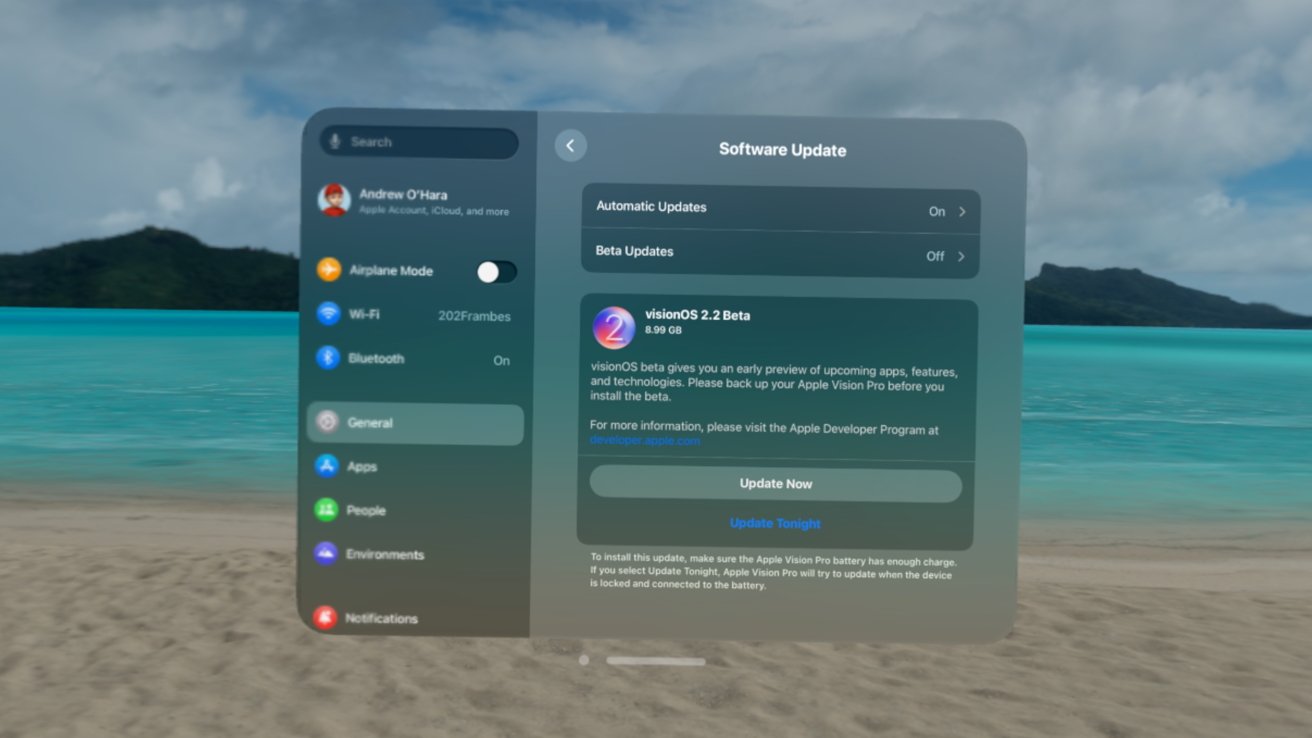Click the General gear icon

327,422
